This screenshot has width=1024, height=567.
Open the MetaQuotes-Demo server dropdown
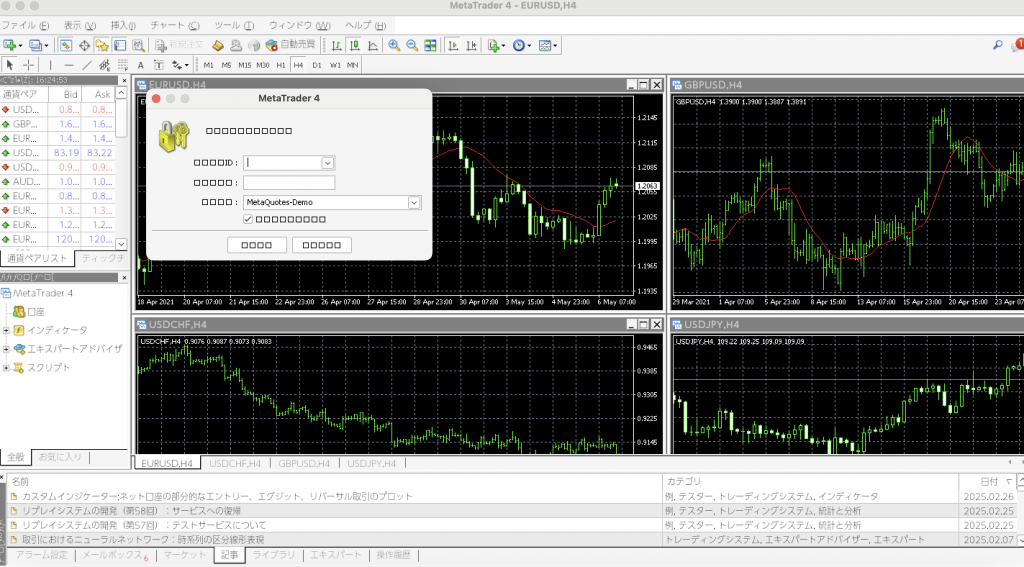[413, 202]
